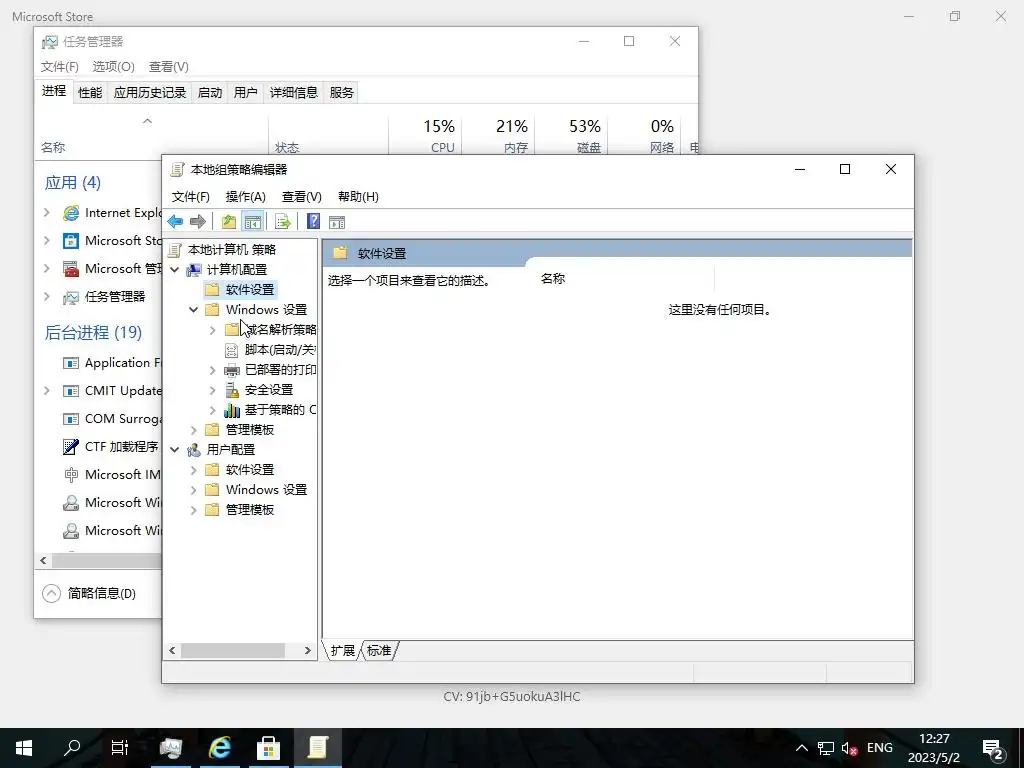Expand the 已部署的打印机 node
The image size is (1024, 768).
click(212, 370)
